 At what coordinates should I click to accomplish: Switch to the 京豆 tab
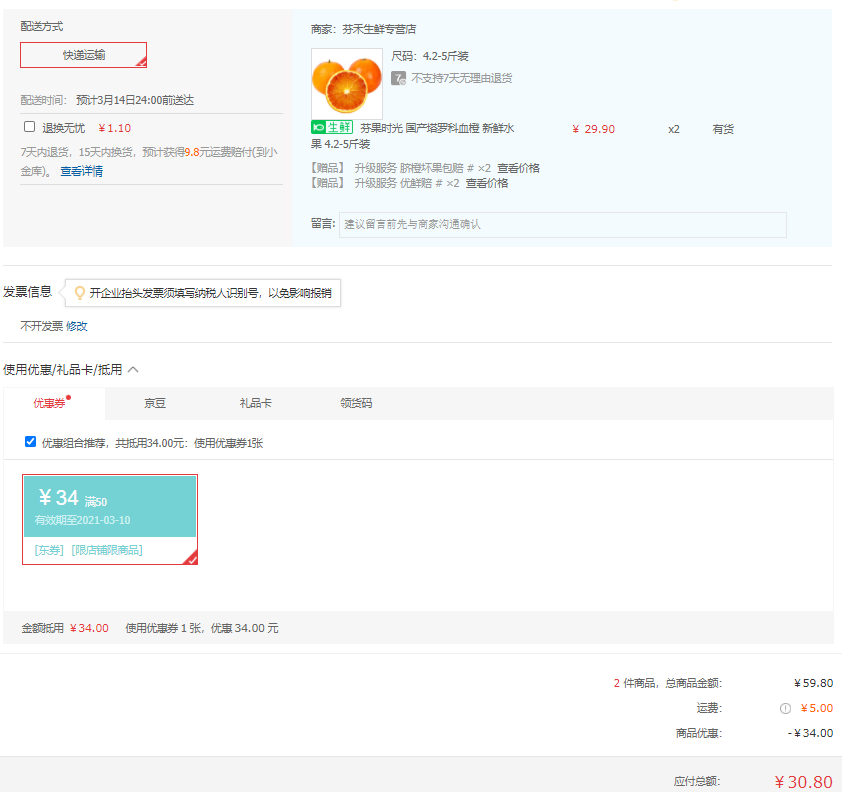[155, 403]
